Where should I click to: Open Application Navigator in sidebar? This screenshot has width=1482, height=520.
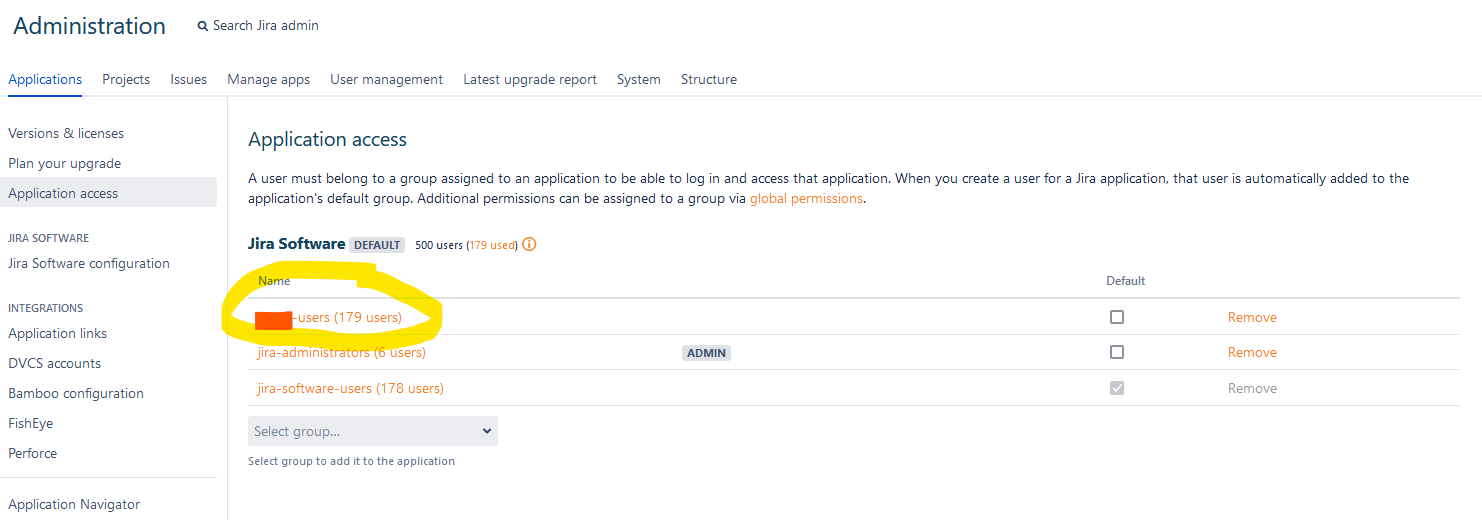(74, 504)
